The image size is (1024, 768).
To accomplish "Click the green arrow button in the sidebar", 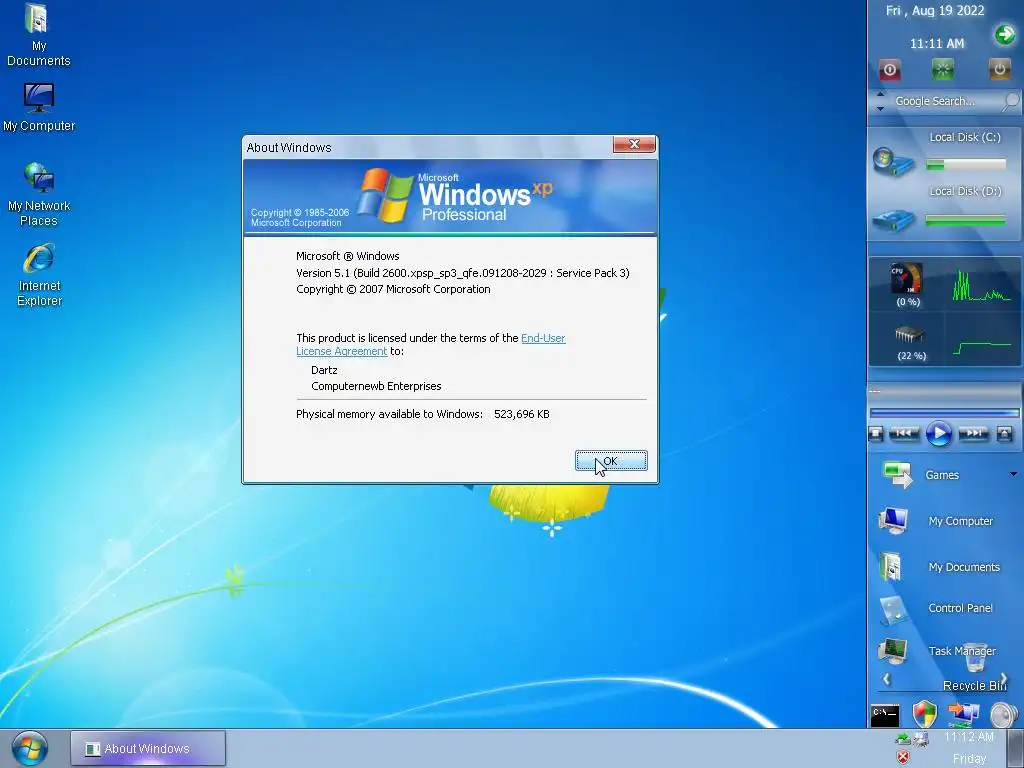I will click(1004, 34).
